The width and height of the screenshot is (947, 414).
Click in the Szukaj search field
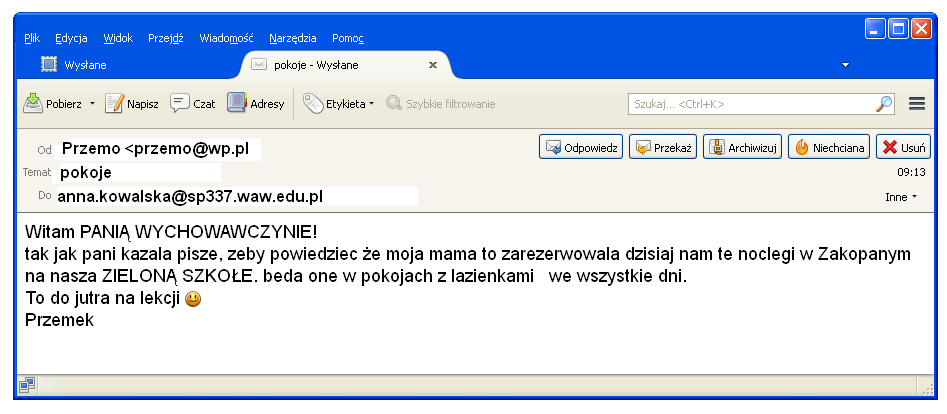pos(750,103)
